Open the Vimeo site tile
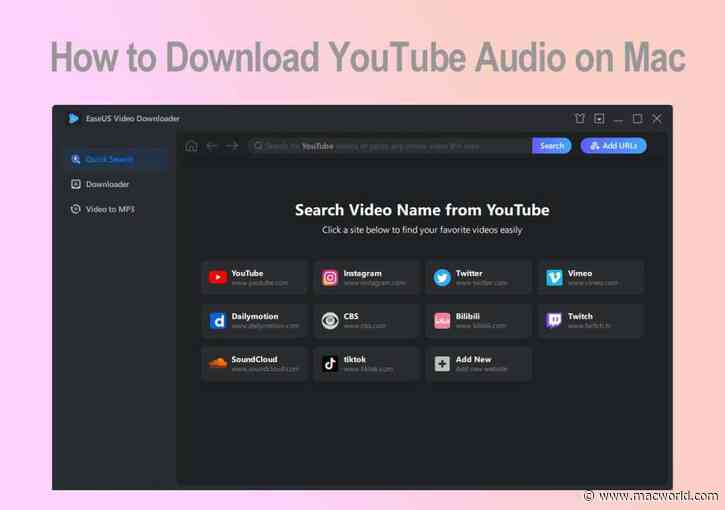The image size is (725, 510). (x=591, y=277)
